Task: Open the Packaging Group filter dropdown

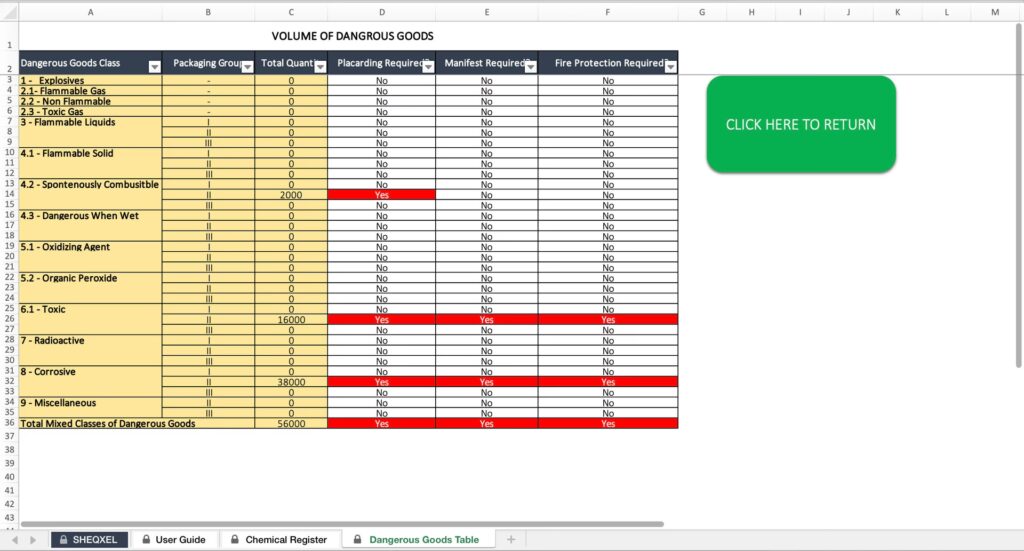Action: [x=246, y=66]
